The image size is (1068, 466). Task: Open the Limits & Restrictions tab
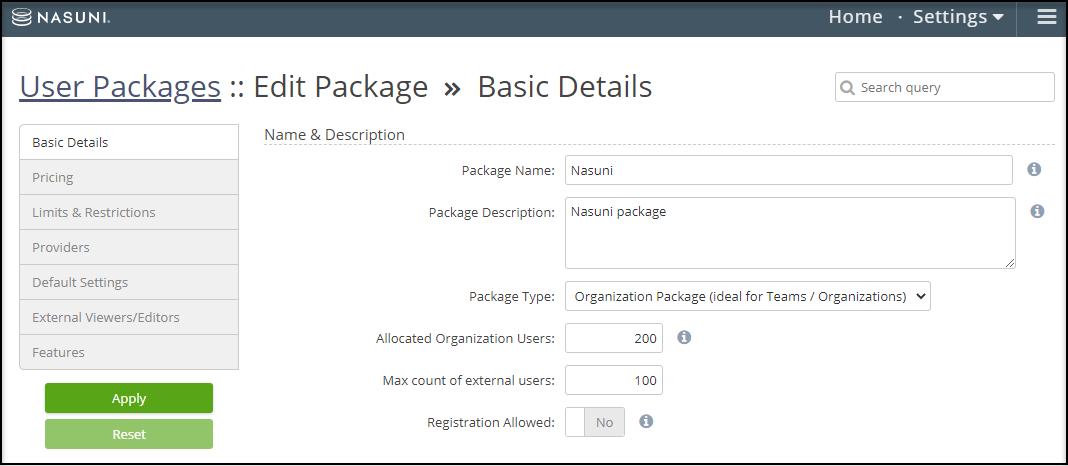(129, 212)
